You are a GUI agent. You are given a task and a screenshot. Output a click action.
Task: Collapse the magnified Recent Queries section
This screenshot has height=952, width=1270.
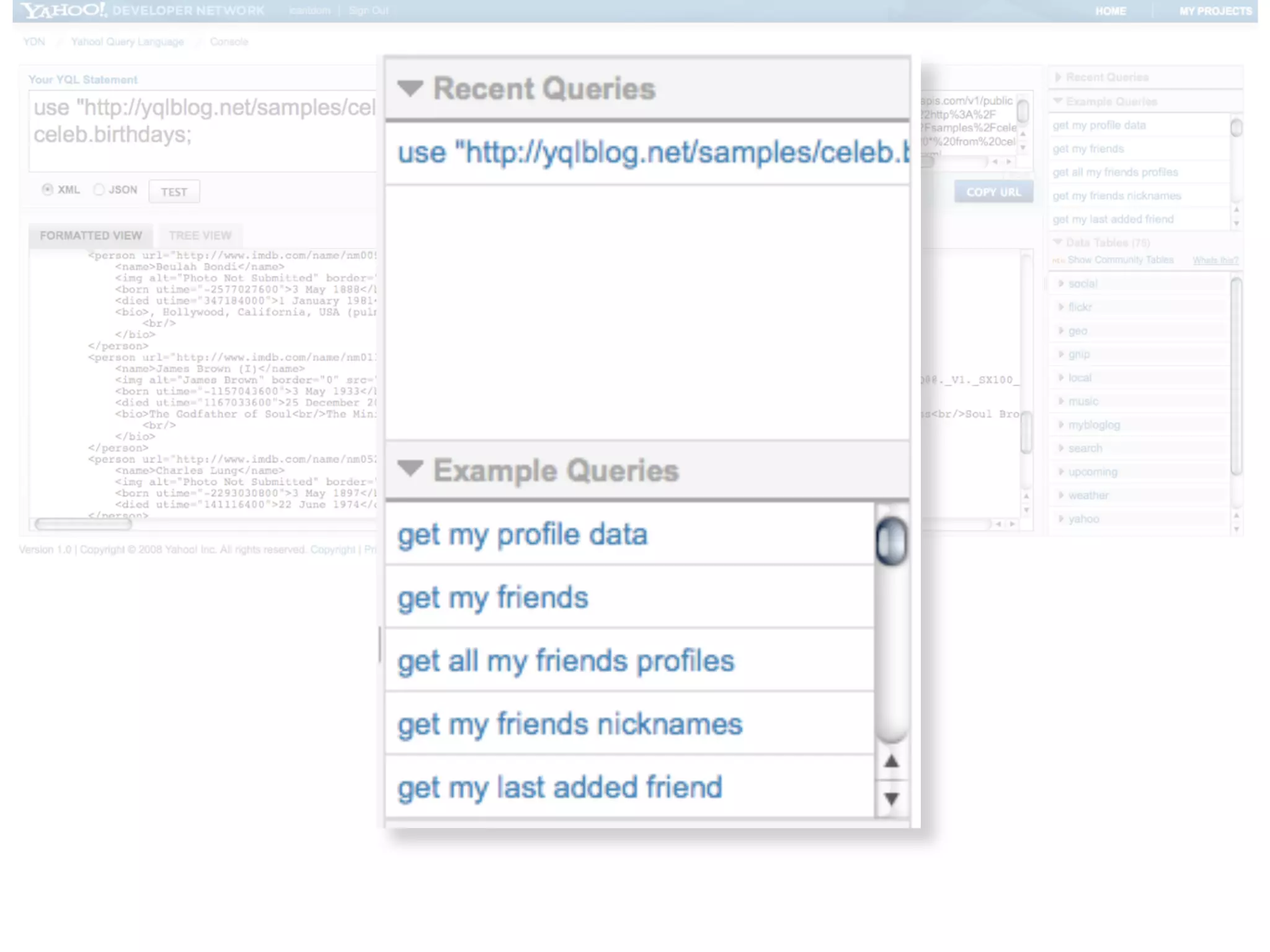click(x=410, y=89)
